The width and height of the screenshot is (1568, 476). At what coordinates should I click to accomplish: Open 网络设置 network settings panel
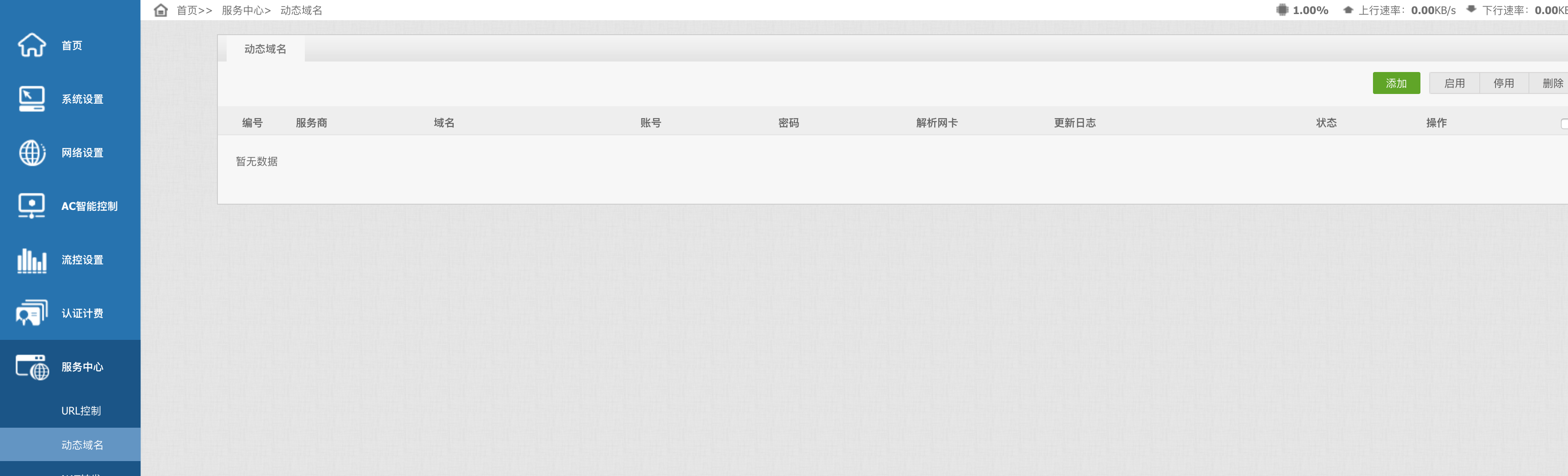pos(70,153)
